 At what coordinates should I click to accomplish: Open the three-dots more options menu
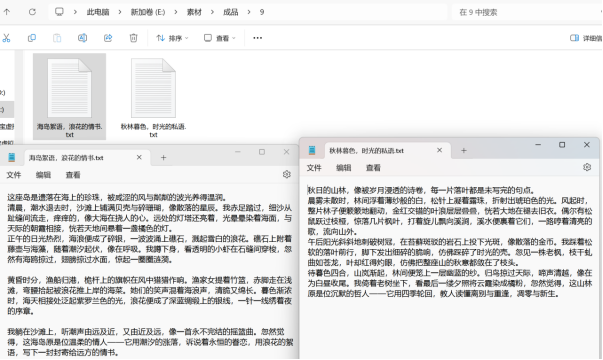pyautogui.click(x=258, y=38)
